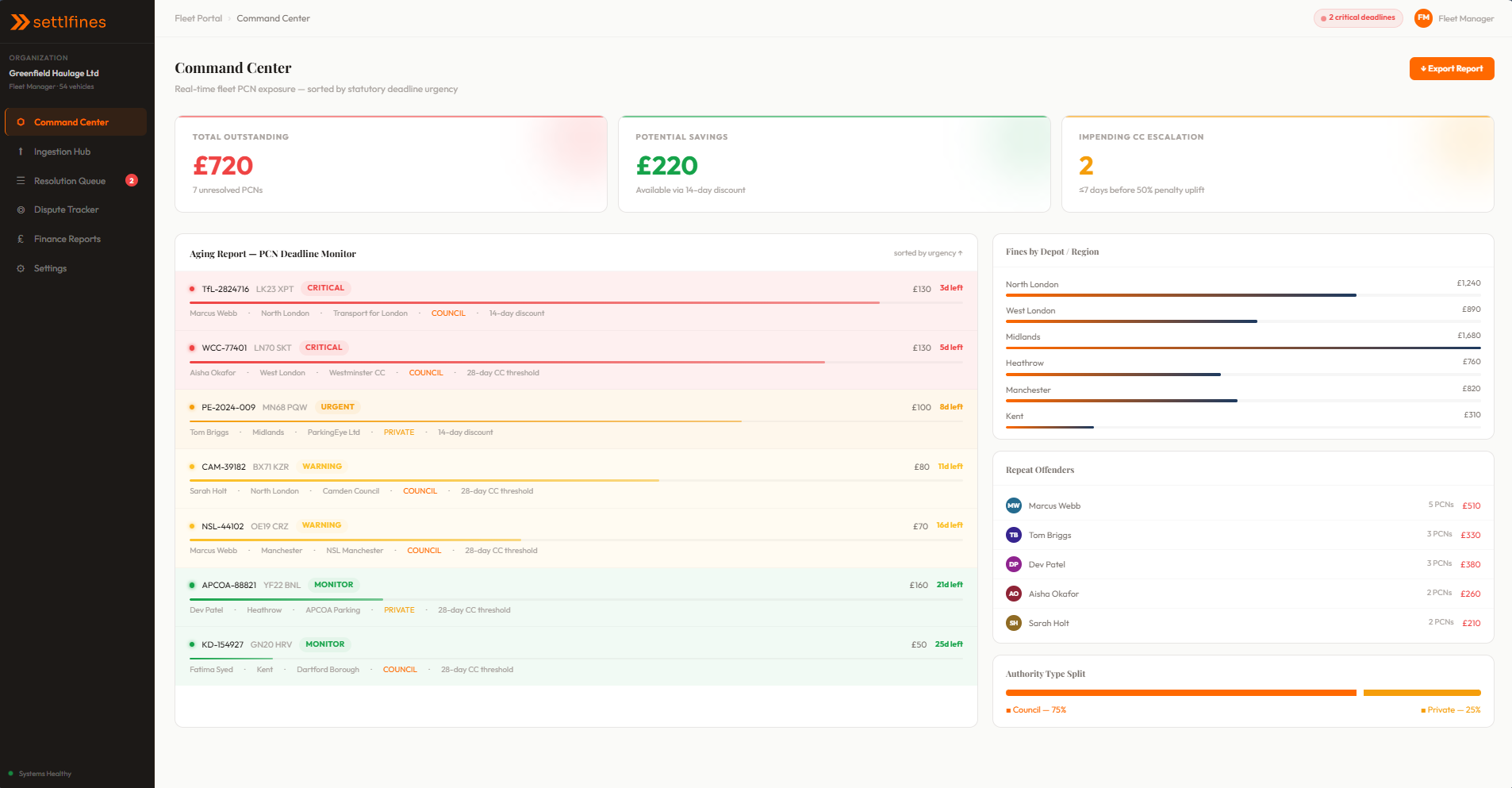Open the Fleet Manager account menu

pyautogui.click(x=1465, y=18)
